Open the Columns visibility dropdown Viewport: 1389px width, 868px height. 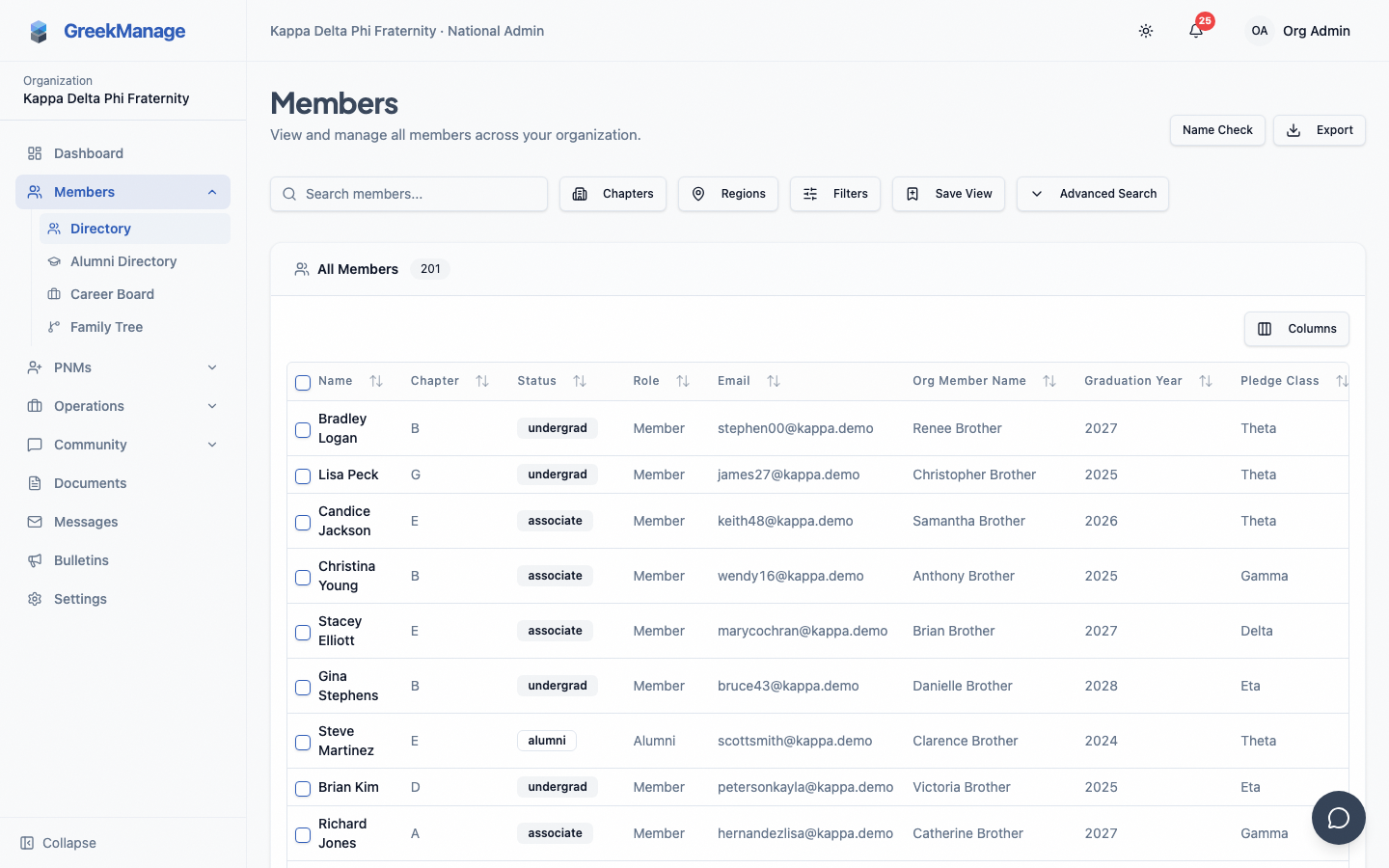point(1296,329)
